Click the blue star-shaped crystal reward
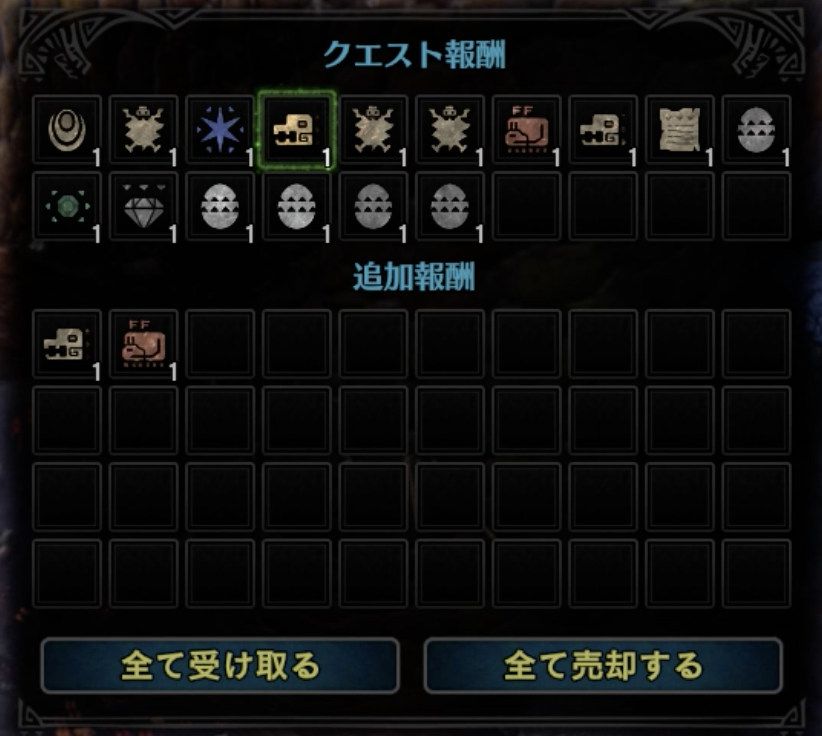Image resolution: width=822 pixels, height=736 pixels. (x=220, y=129)
